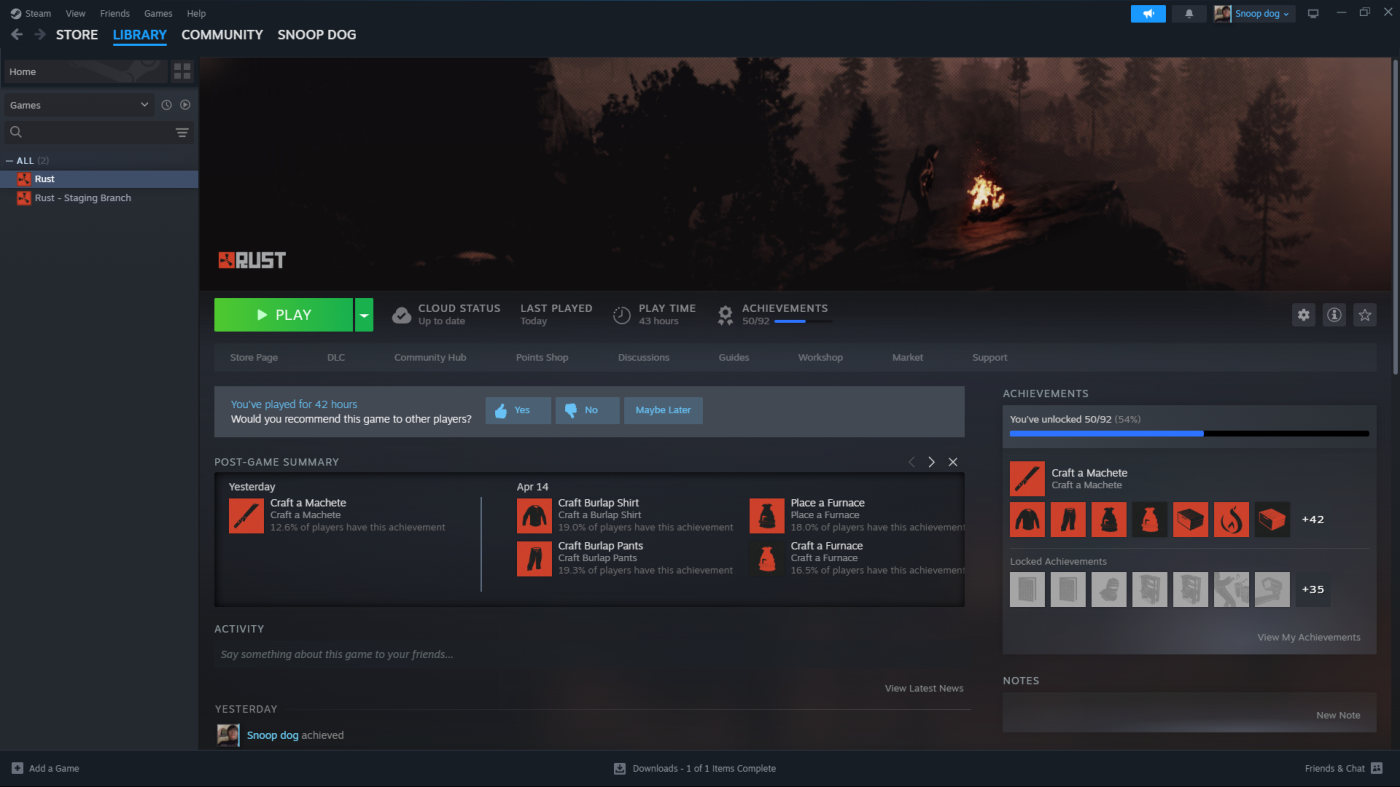Click the page vertical scrollbar
1400x787 pixels.
(1396, 215)
